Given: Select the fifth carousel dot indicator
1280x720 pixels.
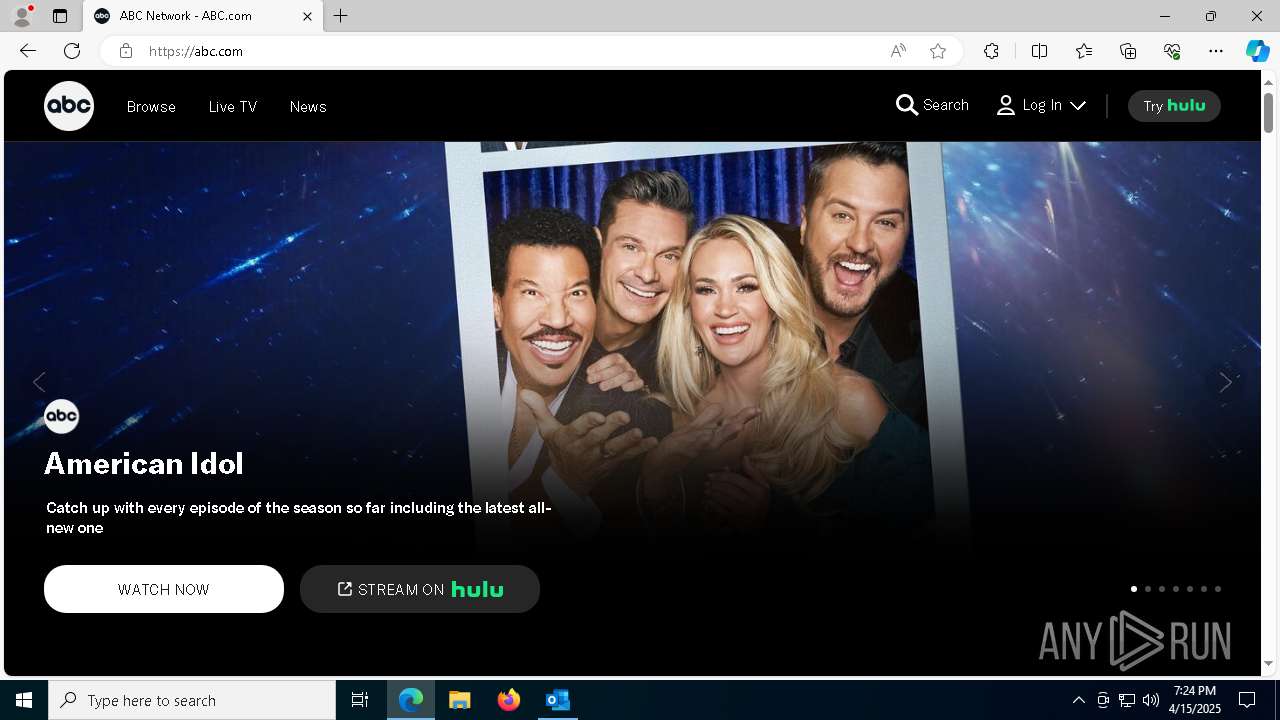Looking at the screenshot, I should 1190,589.
